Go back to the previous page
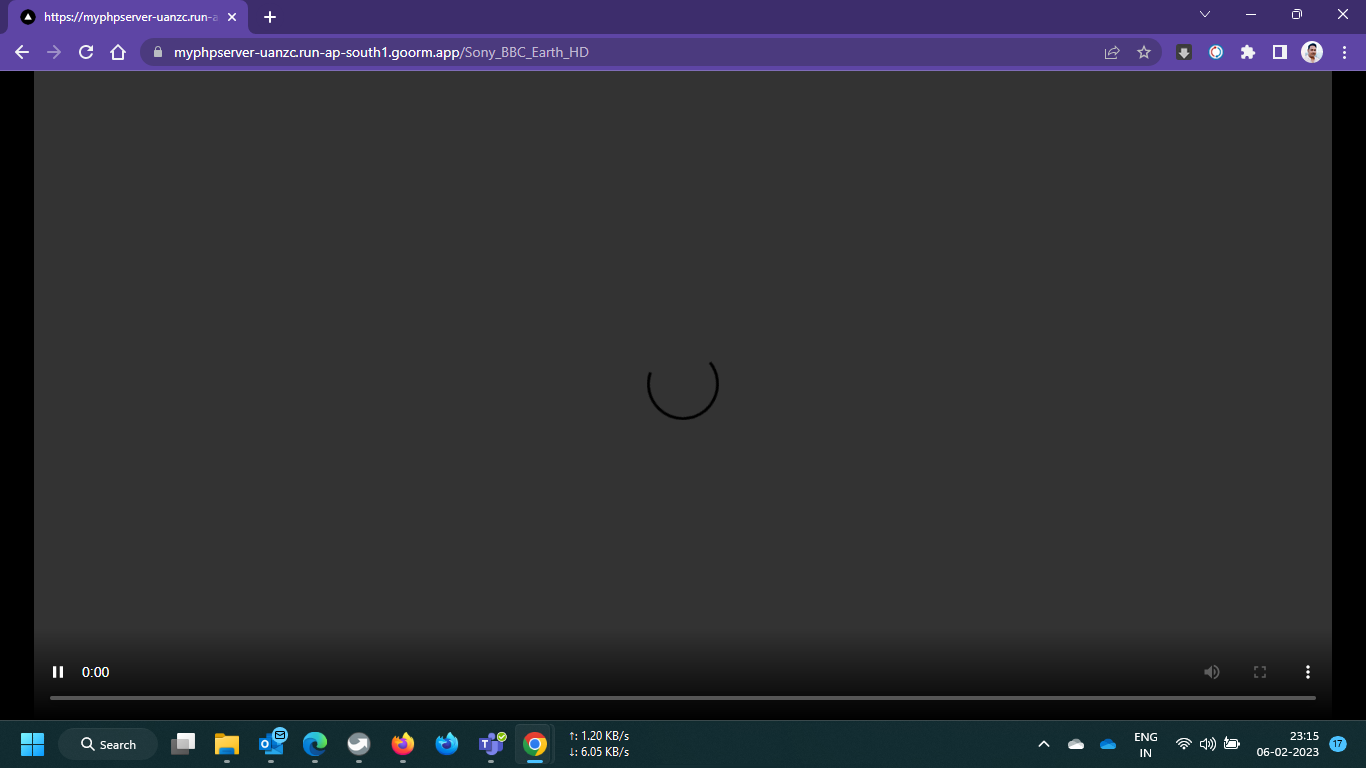 22,52
